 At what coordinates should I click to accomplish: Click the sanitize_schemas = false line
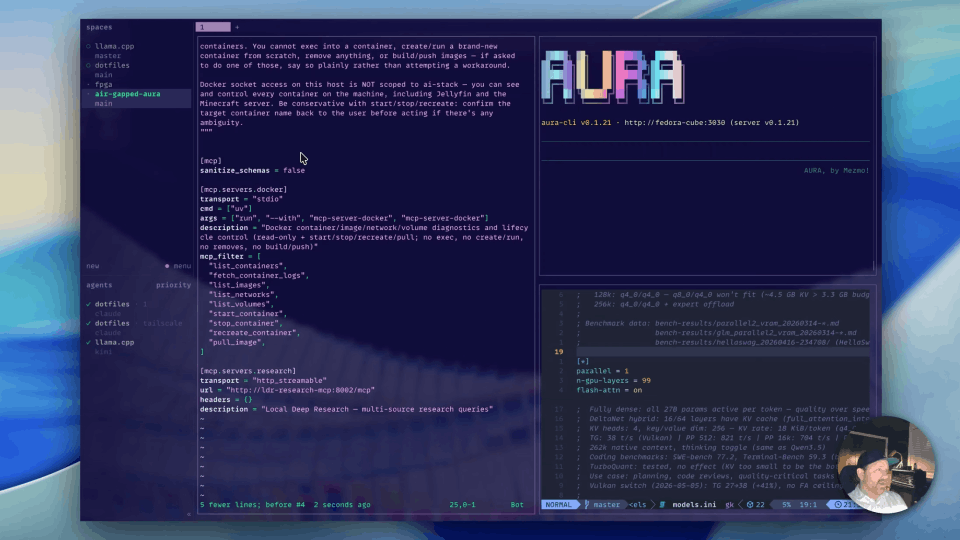pyautogui.click(x=252, y=170)
